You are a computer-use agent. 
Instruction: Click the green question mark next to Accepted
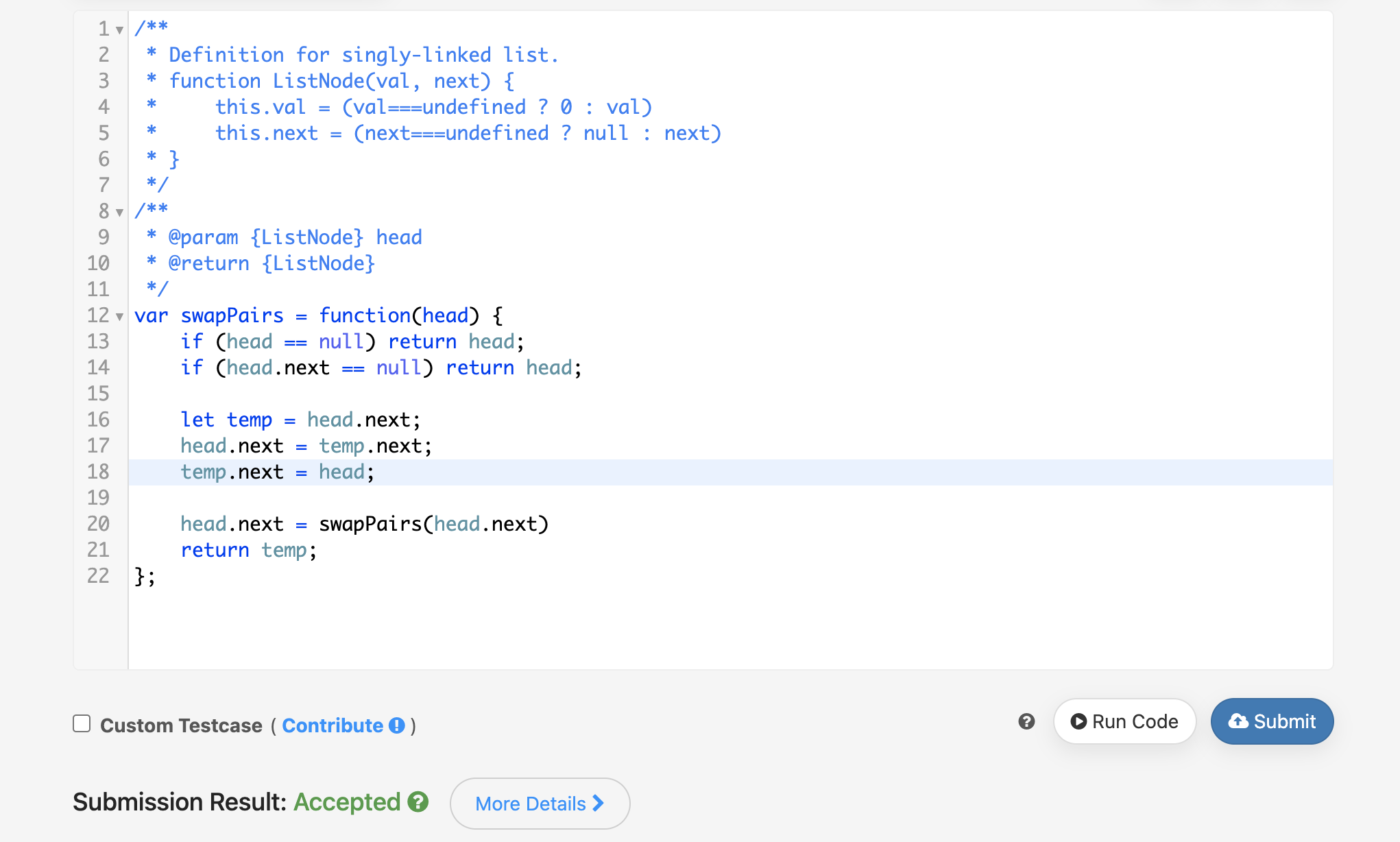[x=418, y=802]
